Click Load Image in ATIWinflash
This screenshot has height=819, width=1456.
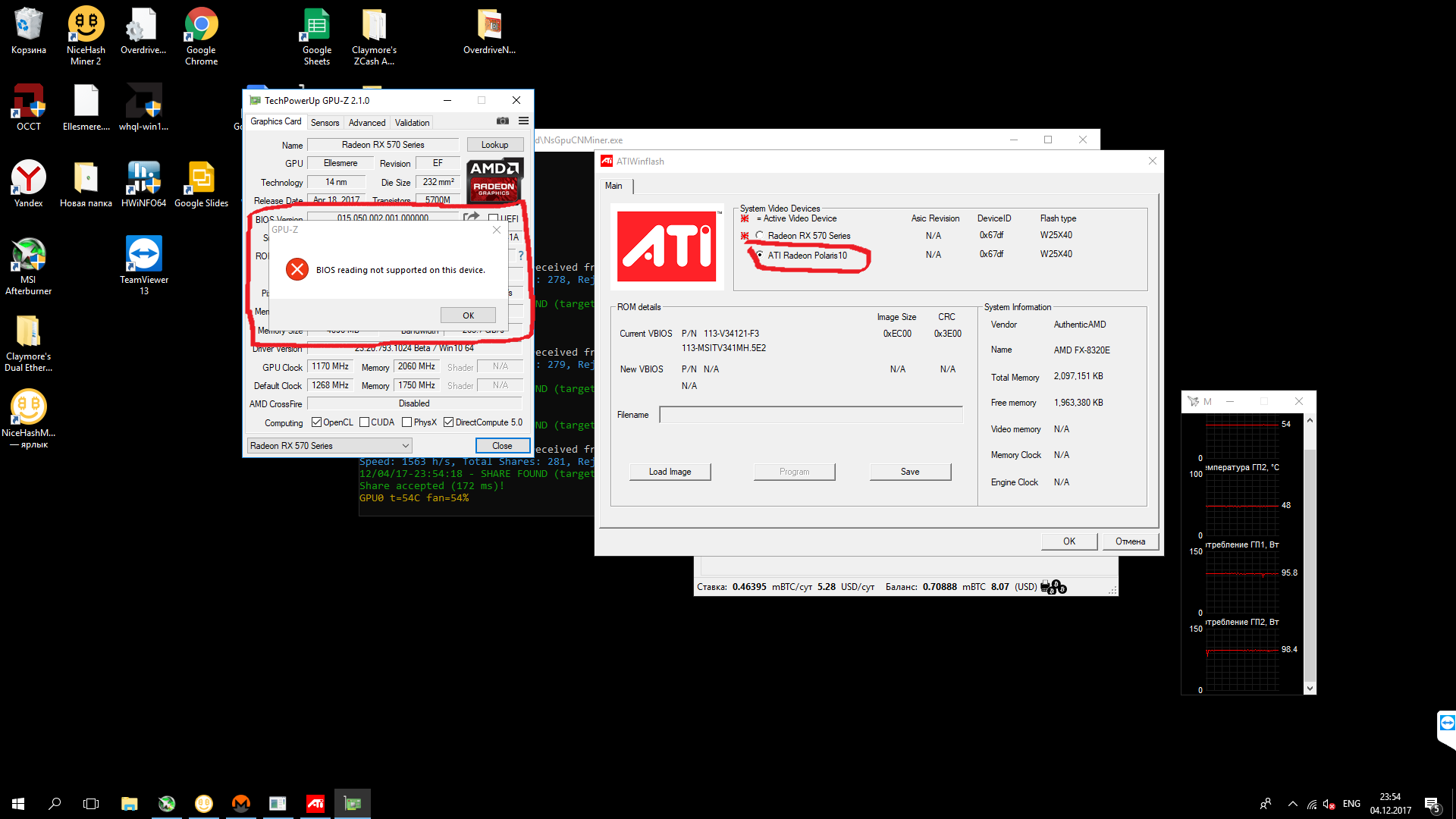point(670,472)
